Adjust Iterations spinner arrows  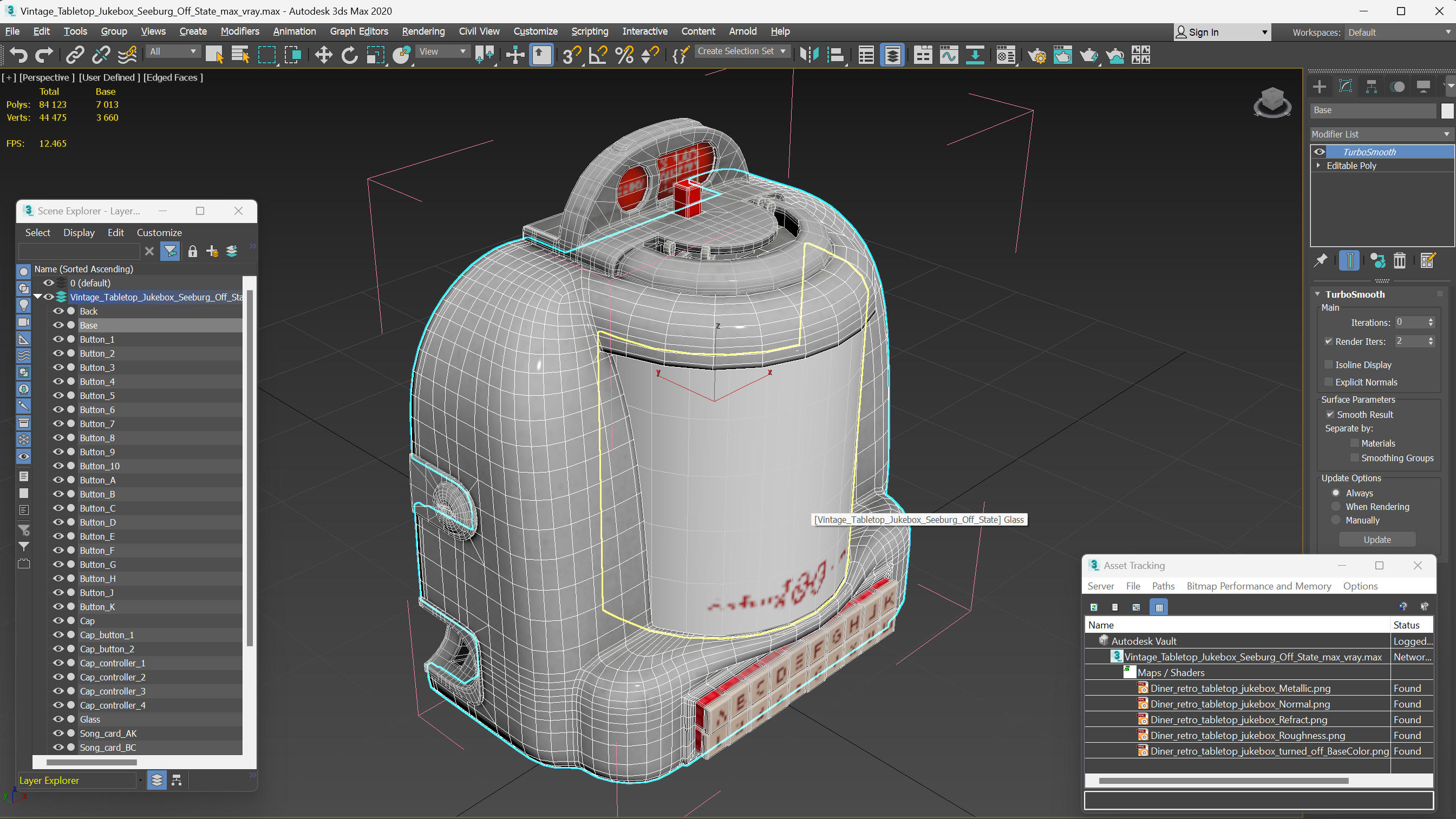pos(1431,322)
